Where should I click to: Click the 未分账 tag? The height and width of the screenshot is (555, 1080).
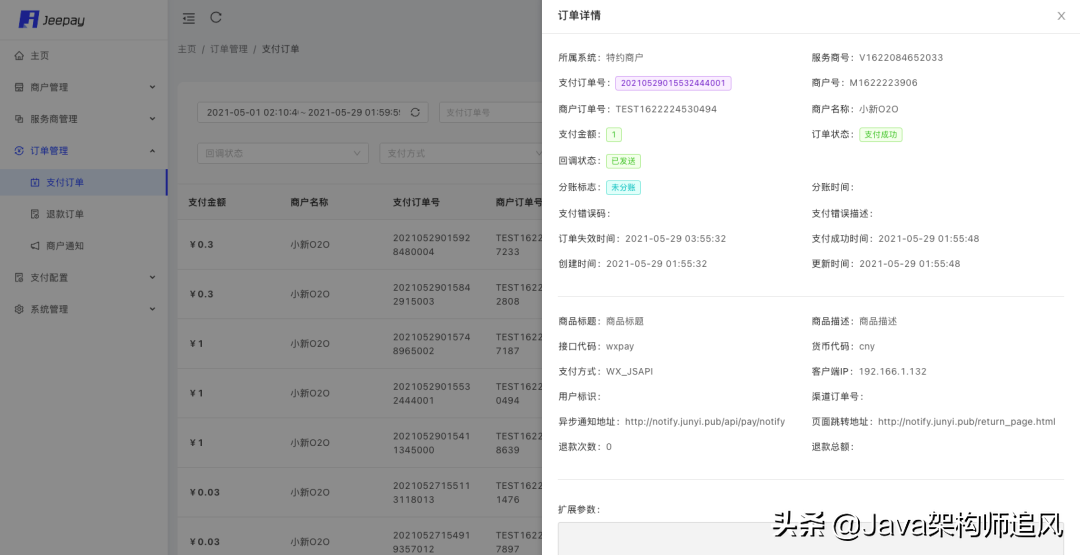pos(623,187)
